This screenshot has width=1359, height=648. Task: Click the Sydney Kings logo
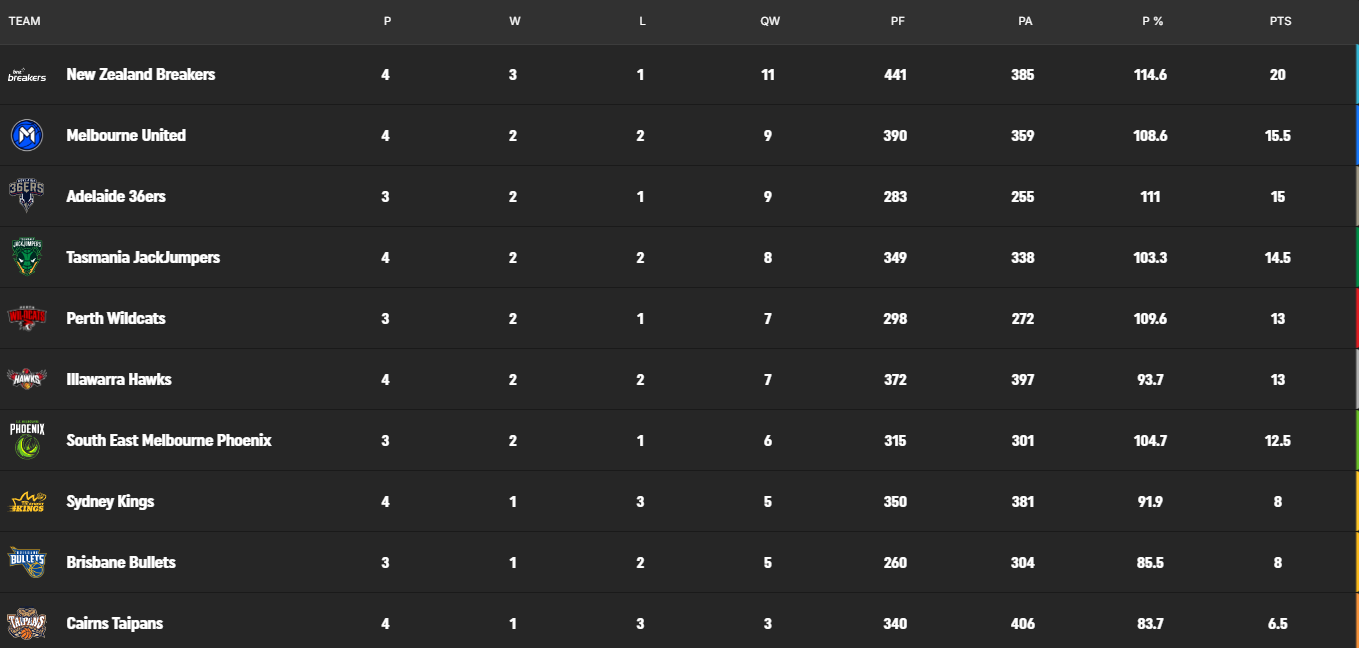pos(27,501)
